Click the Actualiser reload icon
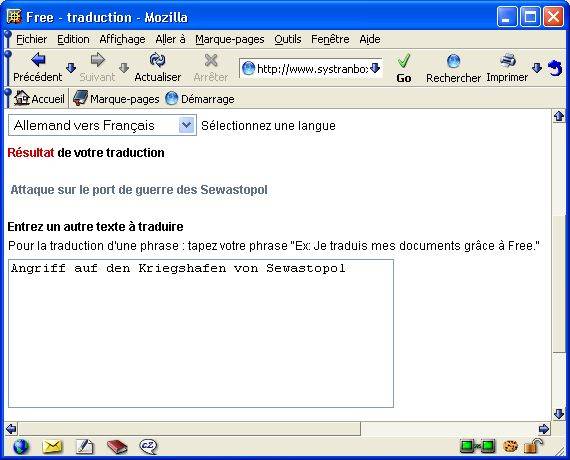Image resolution: width=570 pixels, height=460 pixels. 157,60
